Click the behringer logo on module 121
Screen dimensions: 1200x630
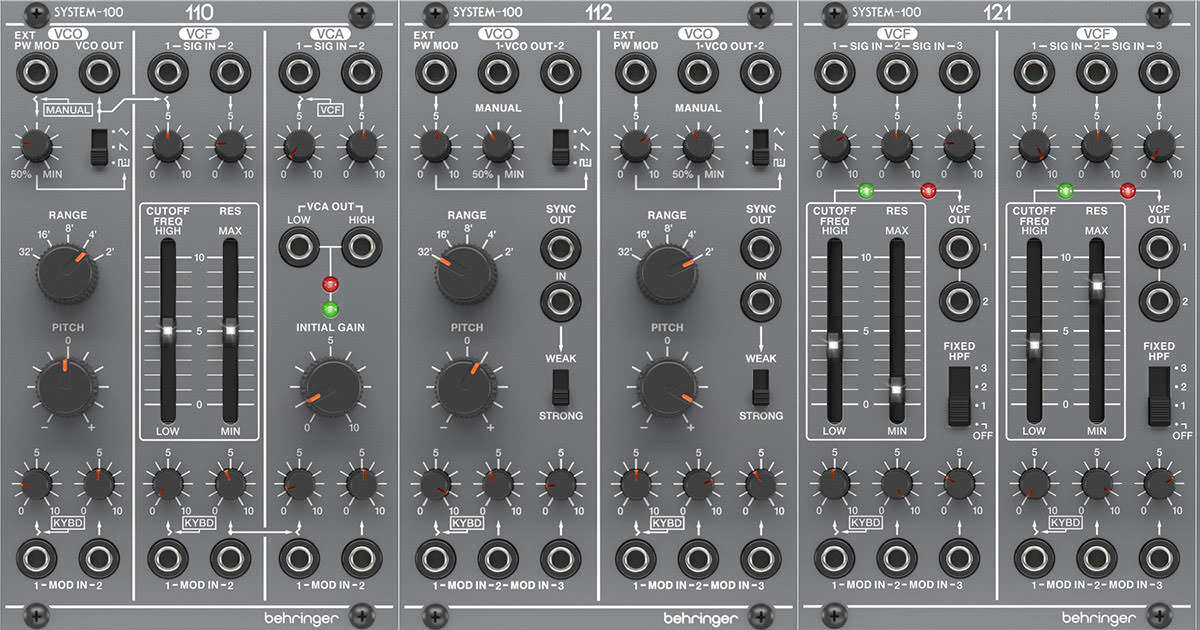pos(1098,617)
